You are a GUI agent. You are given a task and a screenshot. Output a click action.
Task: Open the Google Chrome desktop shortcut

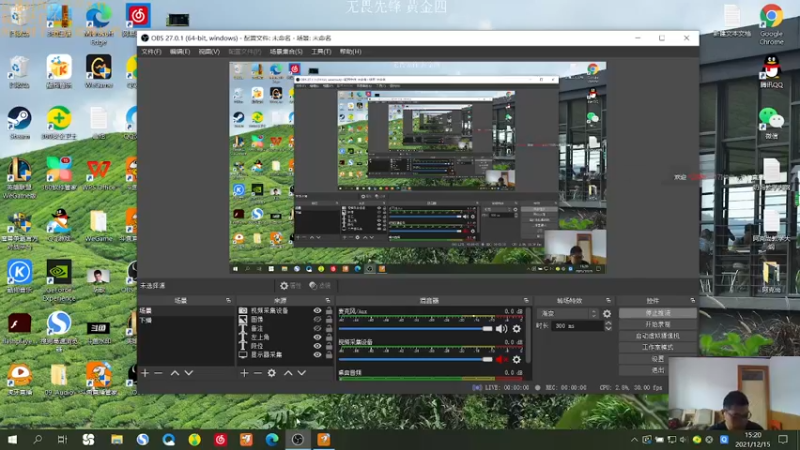coord(771,24)
